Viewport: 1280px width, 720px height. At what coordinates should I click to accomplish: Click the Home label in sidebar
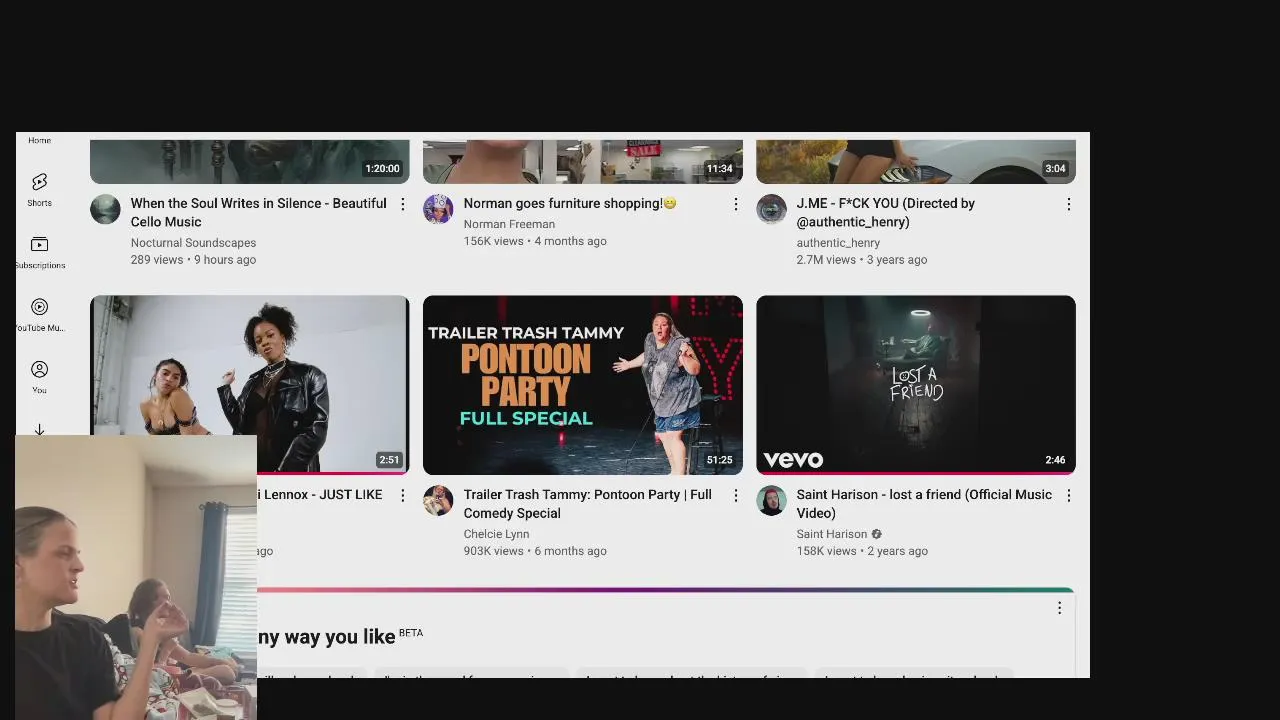(x=39, y=140)
